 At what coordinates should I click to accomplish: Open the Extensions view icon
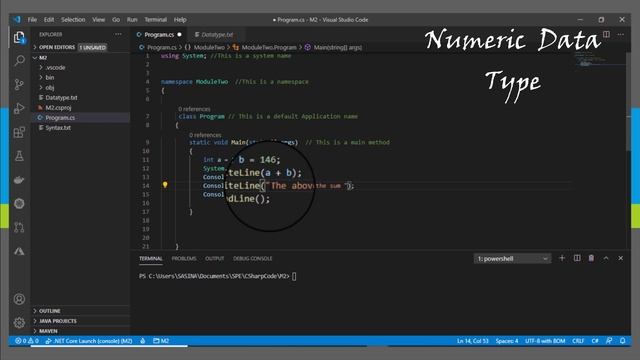19,132
